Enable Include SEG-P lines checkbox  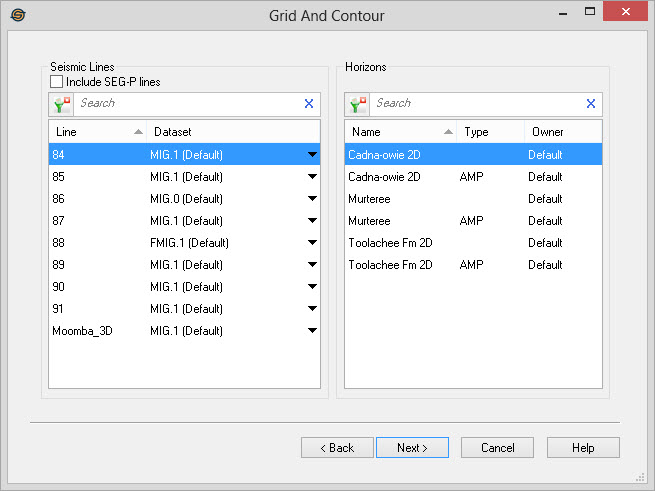pos(57,82)
